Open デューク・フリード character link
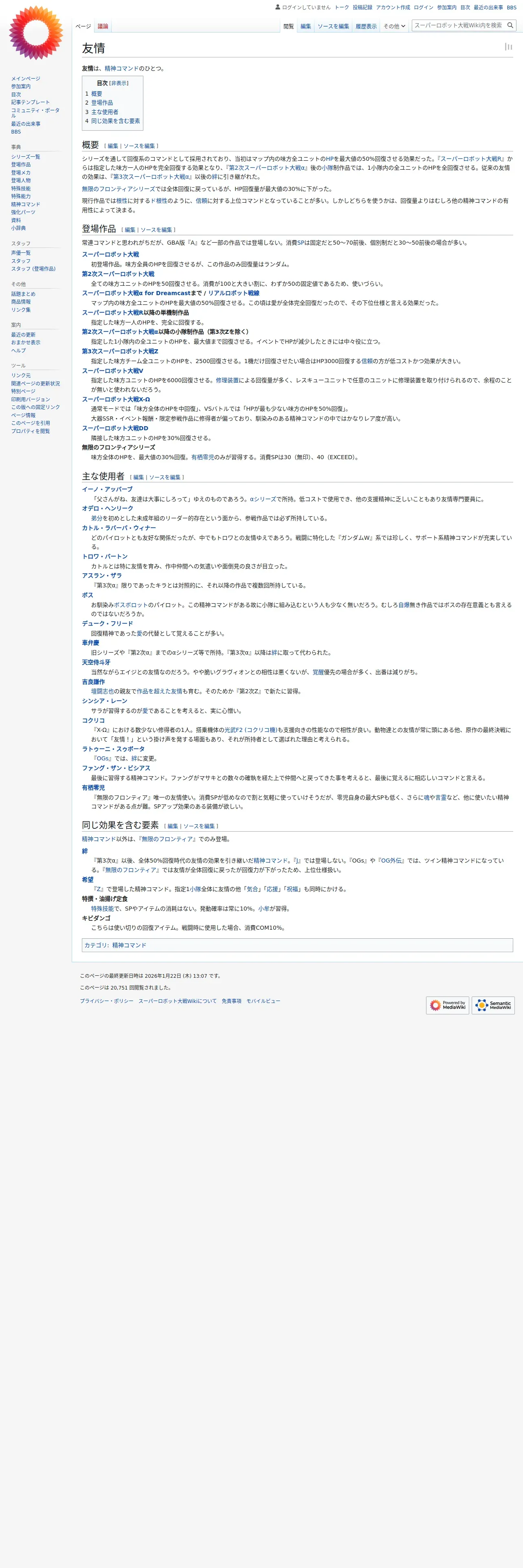Viewport: 523px width, 1568px height. (107, 624)
